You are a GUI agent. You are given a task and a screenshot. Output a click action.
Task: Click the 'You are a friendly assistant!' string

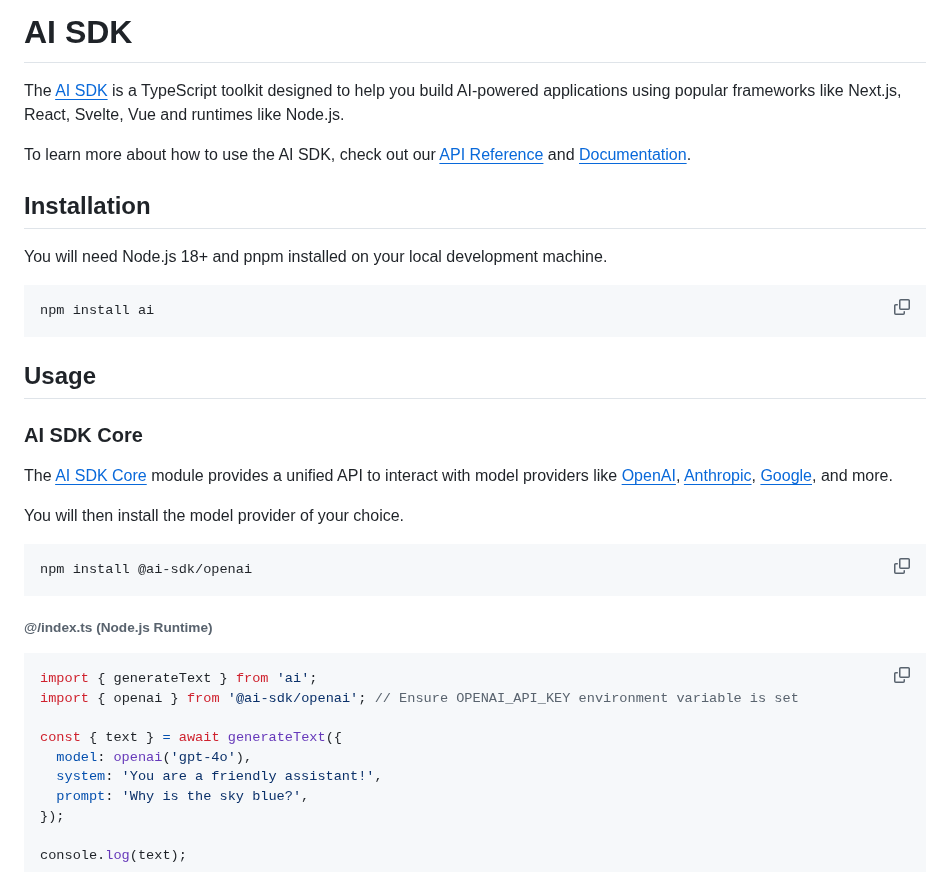coord(248,776)
